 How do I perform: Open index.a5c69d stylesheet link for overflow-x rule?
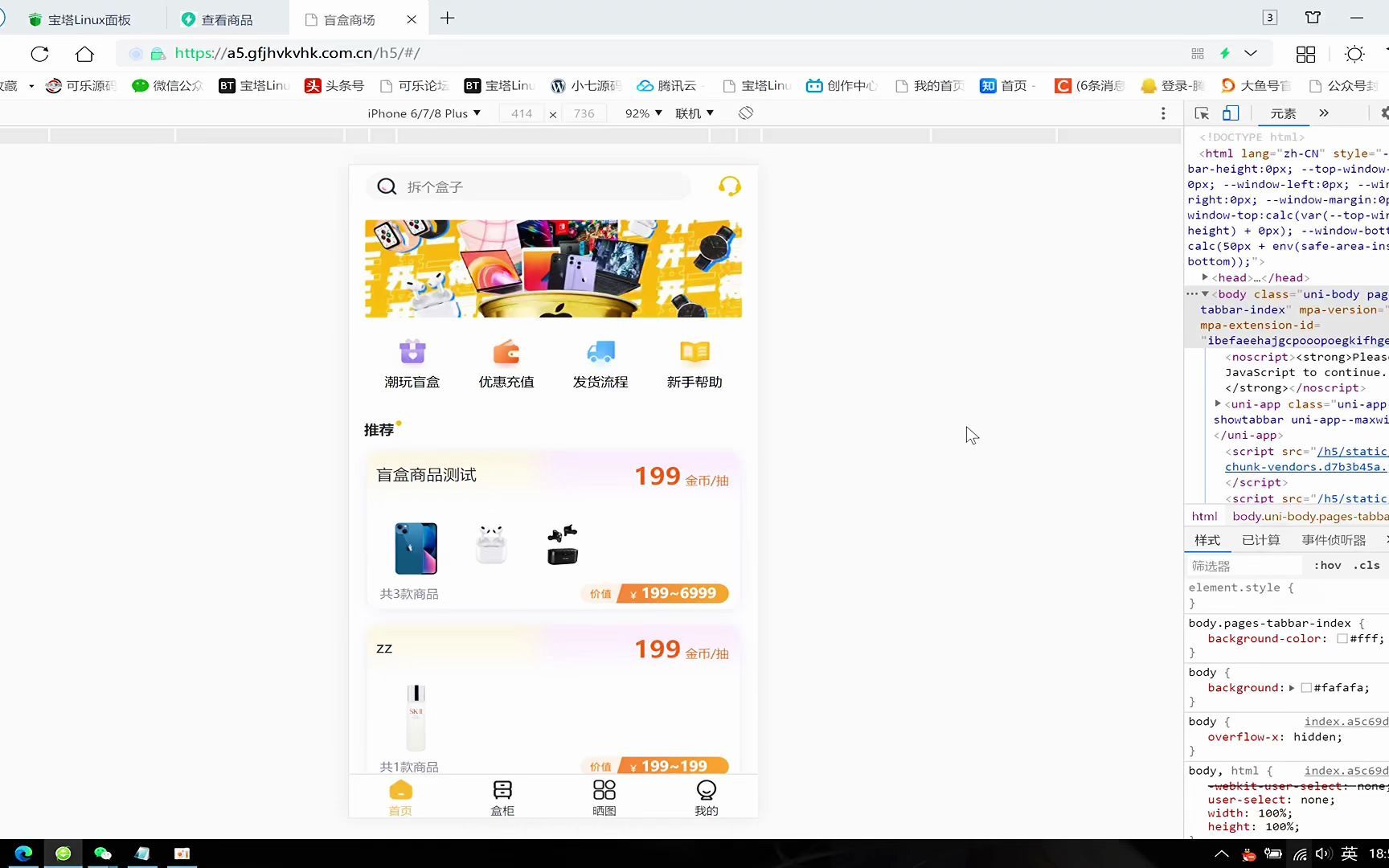tap(1346, 721)
